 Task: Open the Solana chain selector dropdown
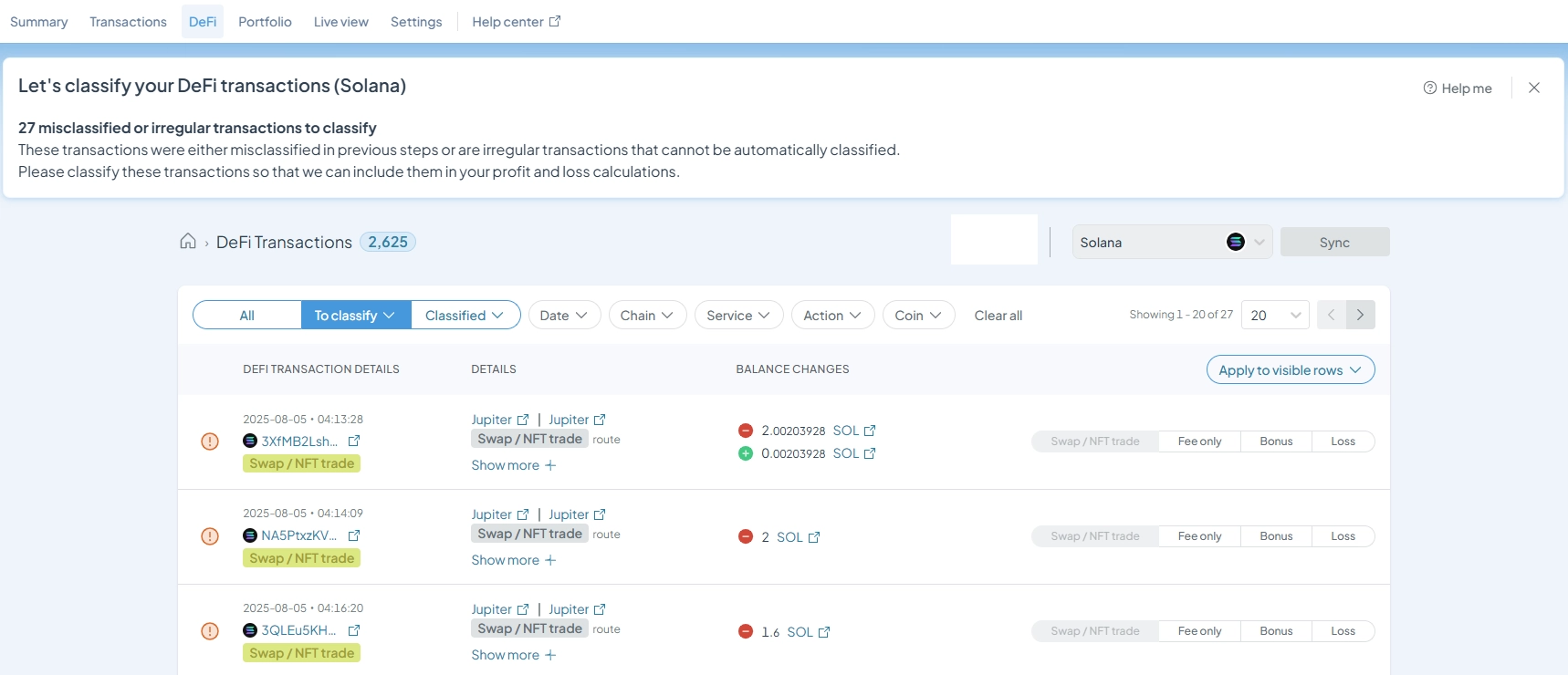[1172, 242]
